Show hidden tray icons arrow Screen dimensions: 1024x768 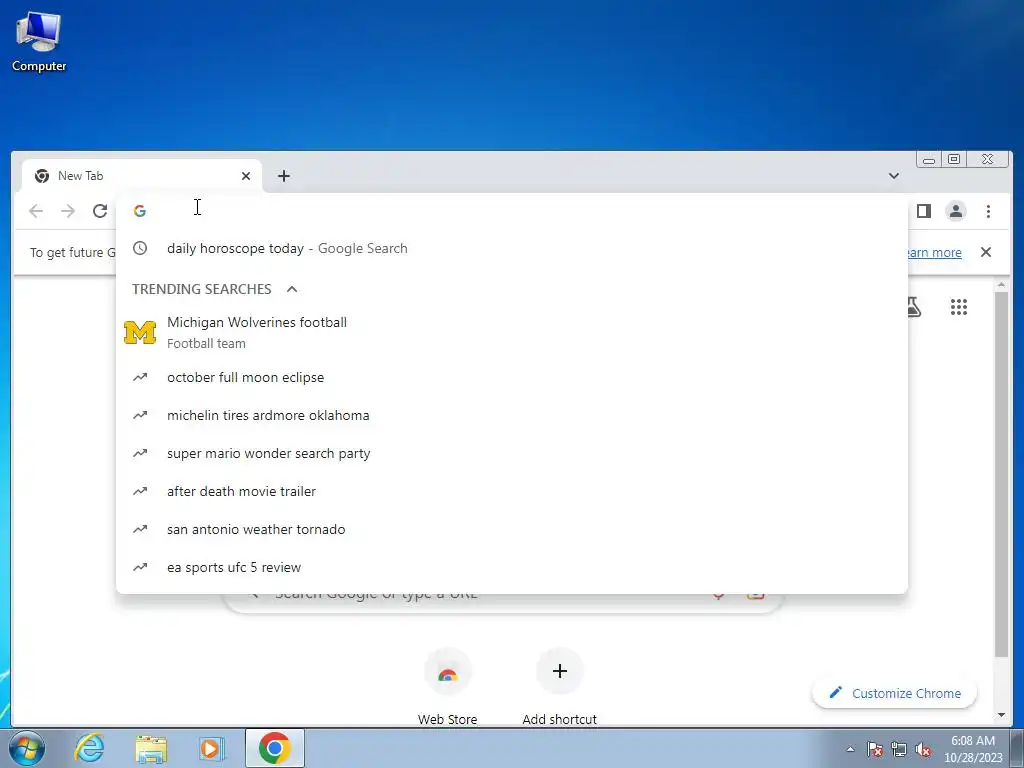pos(850,749)
